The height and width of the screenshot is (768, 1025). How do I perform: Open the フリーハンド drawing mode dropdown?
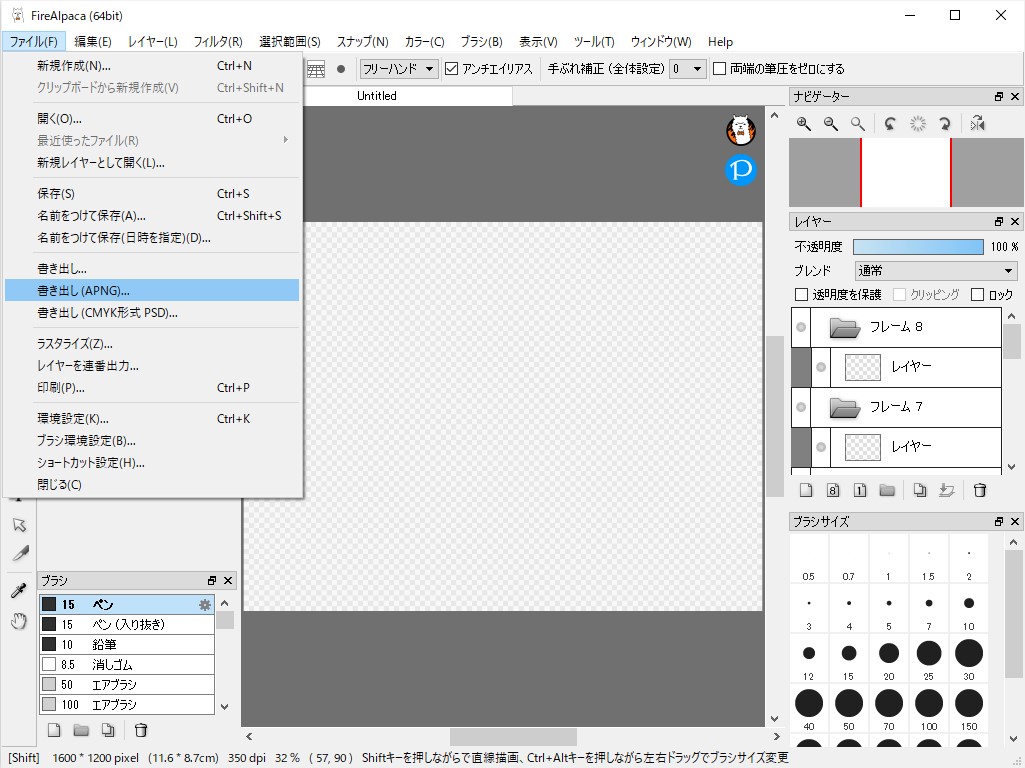coord(399,69)
